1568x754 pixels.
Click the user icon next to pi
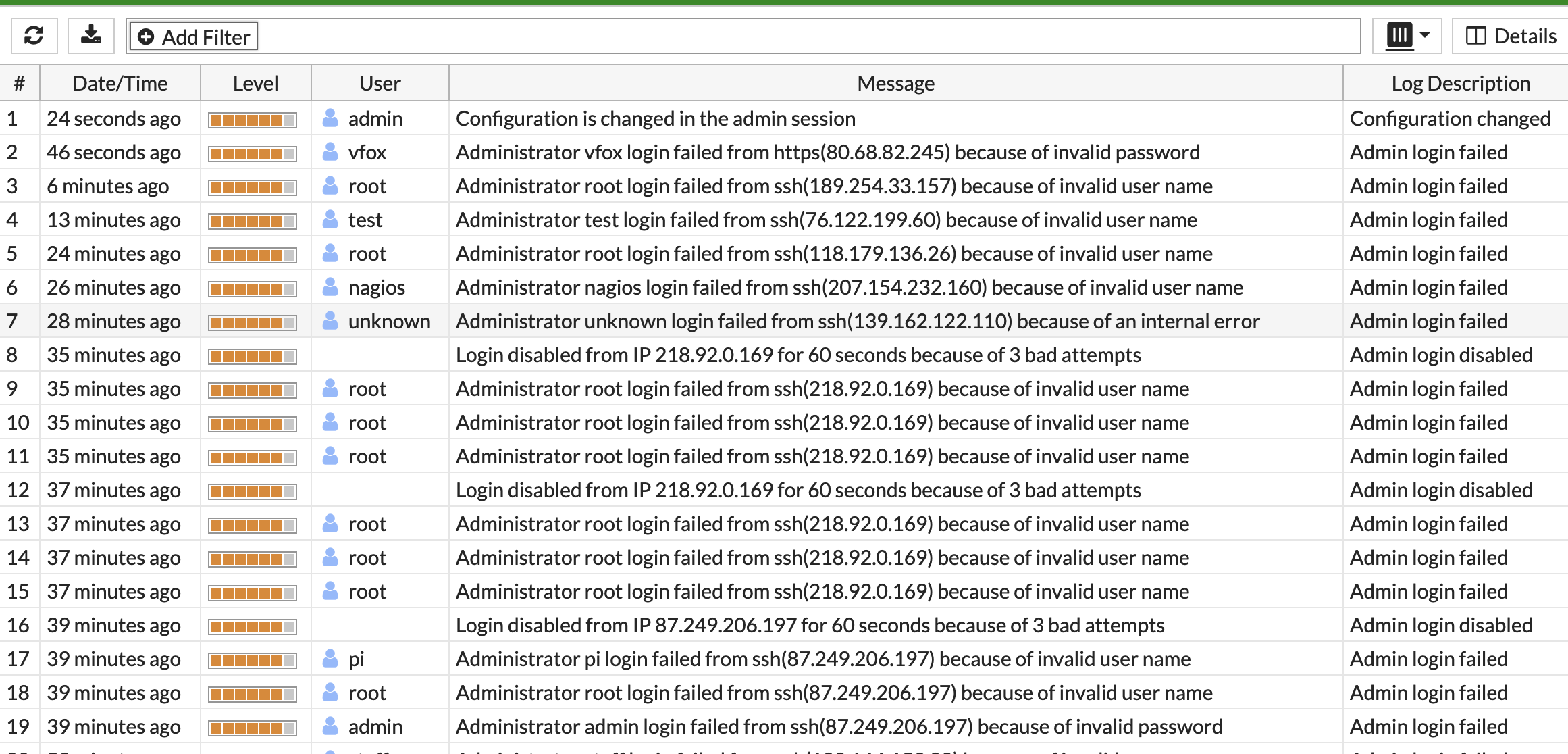(x=330, y=659)
